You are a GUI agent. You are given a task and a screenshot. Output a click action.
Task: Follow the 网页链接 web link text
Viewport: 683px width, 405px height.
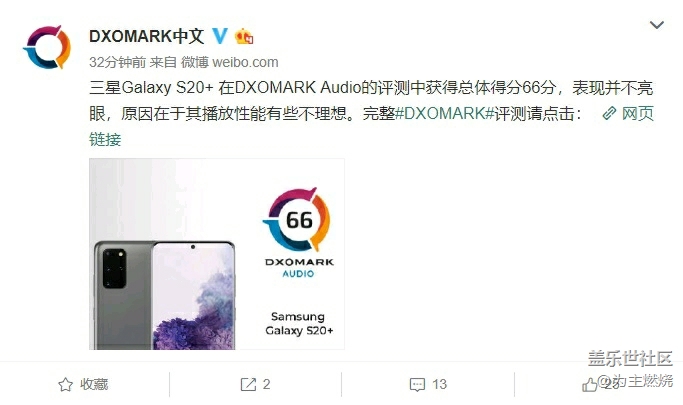click(638, 114)
